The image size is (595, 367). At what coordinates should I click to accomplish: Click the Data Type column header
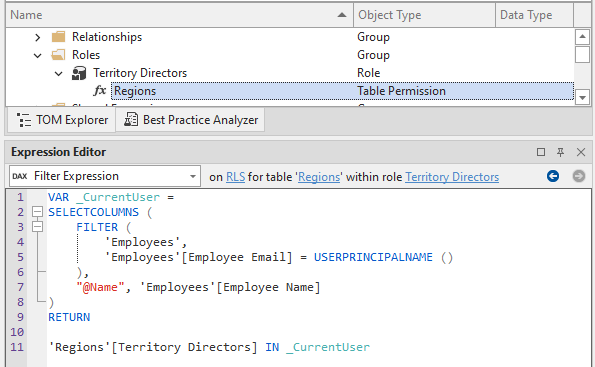[x=534, y=15]
